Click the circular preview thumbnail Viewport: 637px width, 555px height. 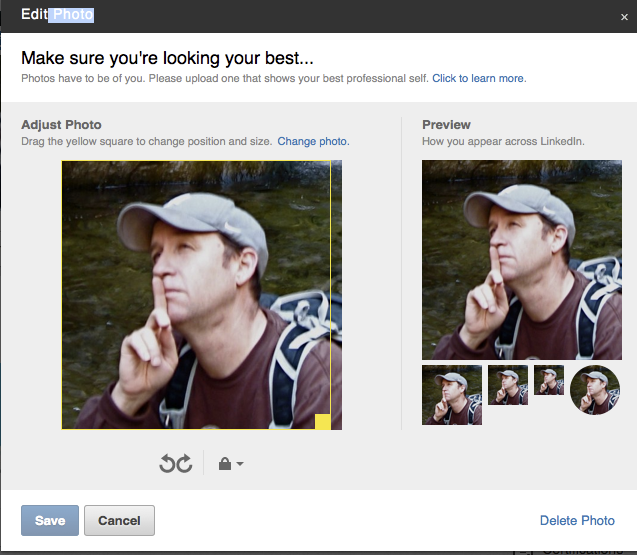(595, 390)
